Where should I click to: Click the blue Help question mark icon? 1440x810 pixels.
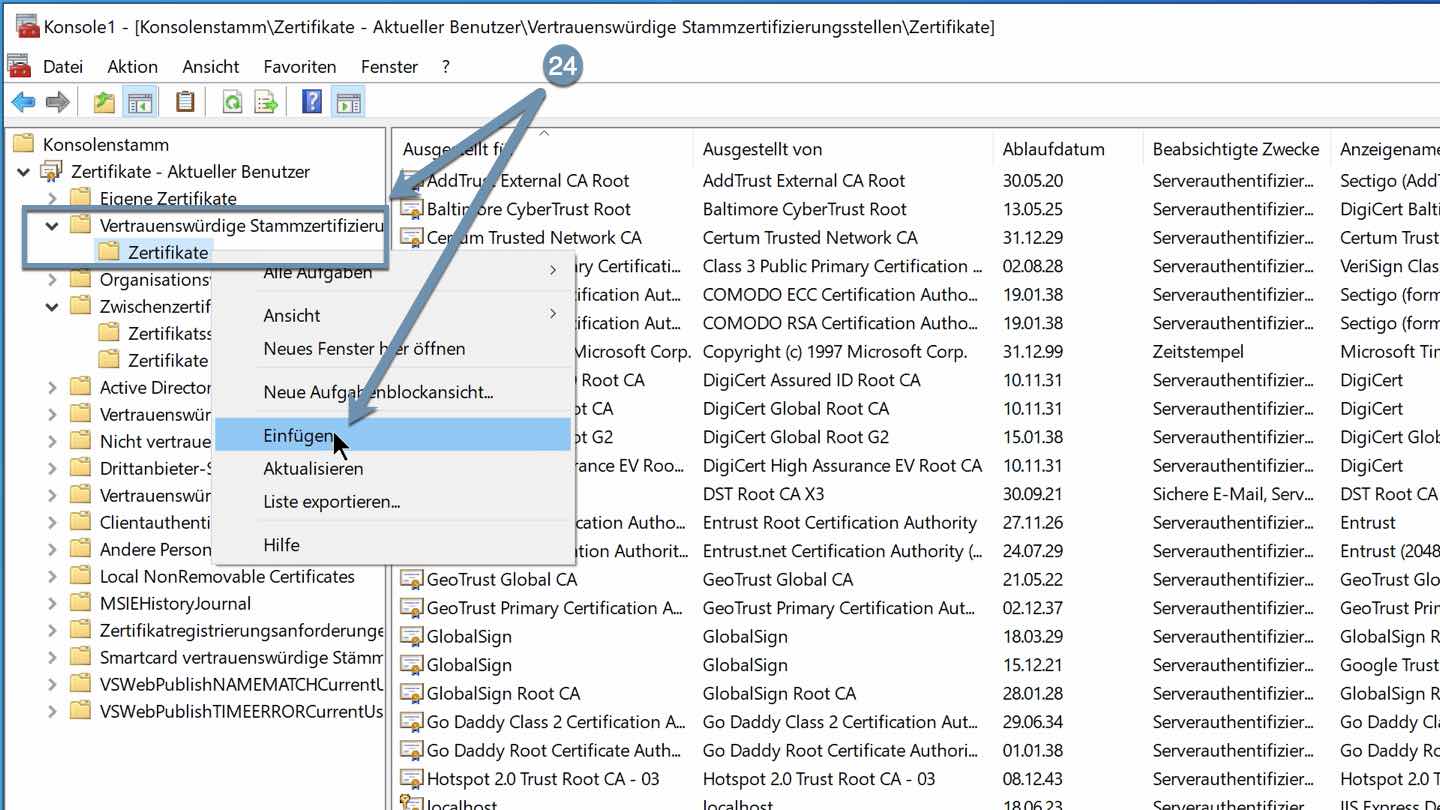[312, 102]
